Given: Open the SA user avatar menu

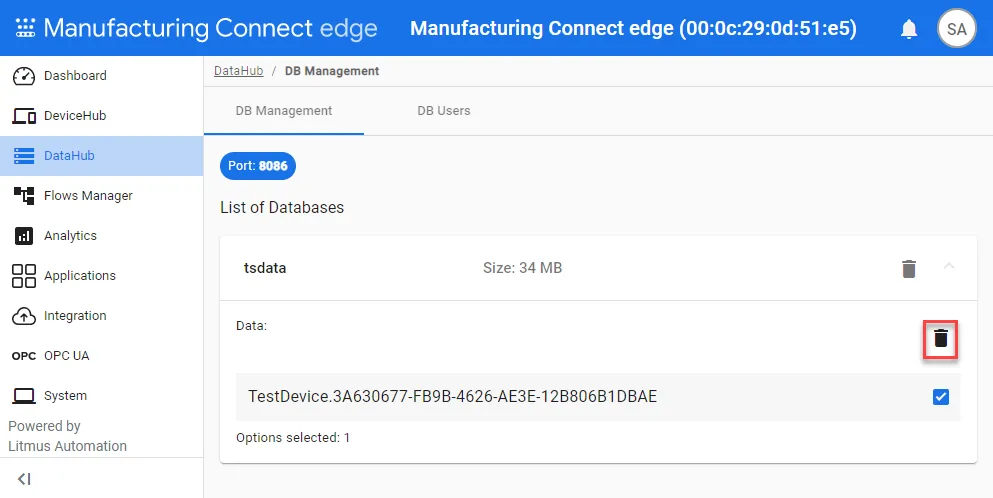Looking at the screenshot, I should point(956,29).
